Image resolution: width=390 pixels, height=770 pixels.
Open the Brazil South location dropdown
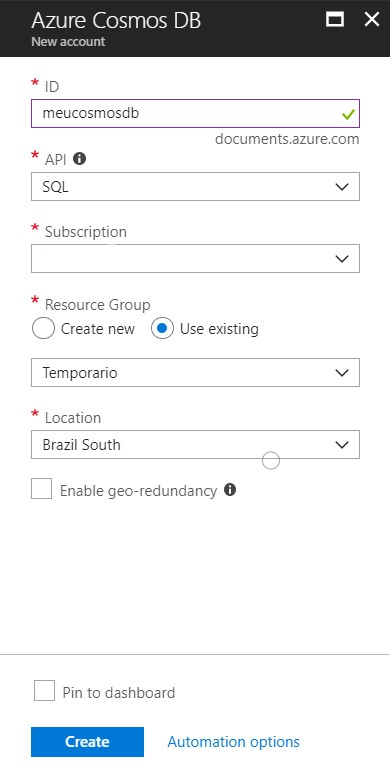(195, 444)
